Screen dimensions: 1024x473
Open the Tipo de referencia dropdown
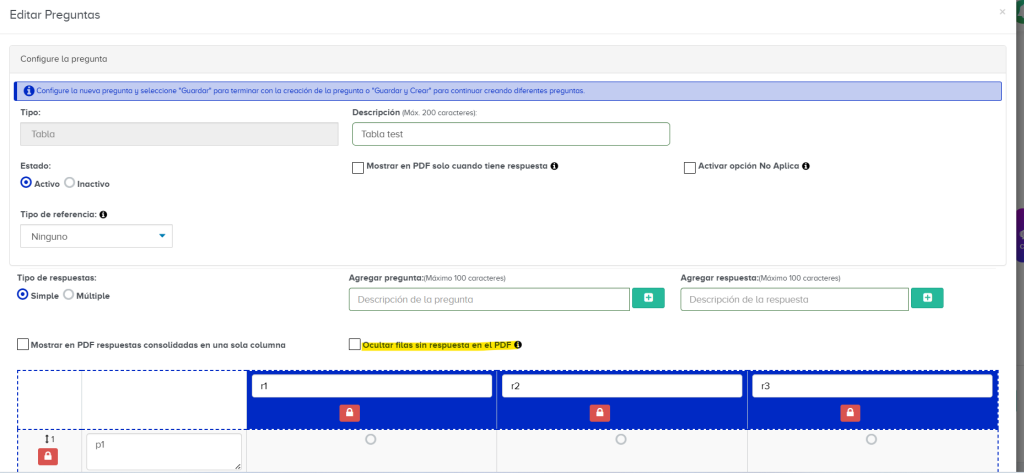tap(97, 236)
